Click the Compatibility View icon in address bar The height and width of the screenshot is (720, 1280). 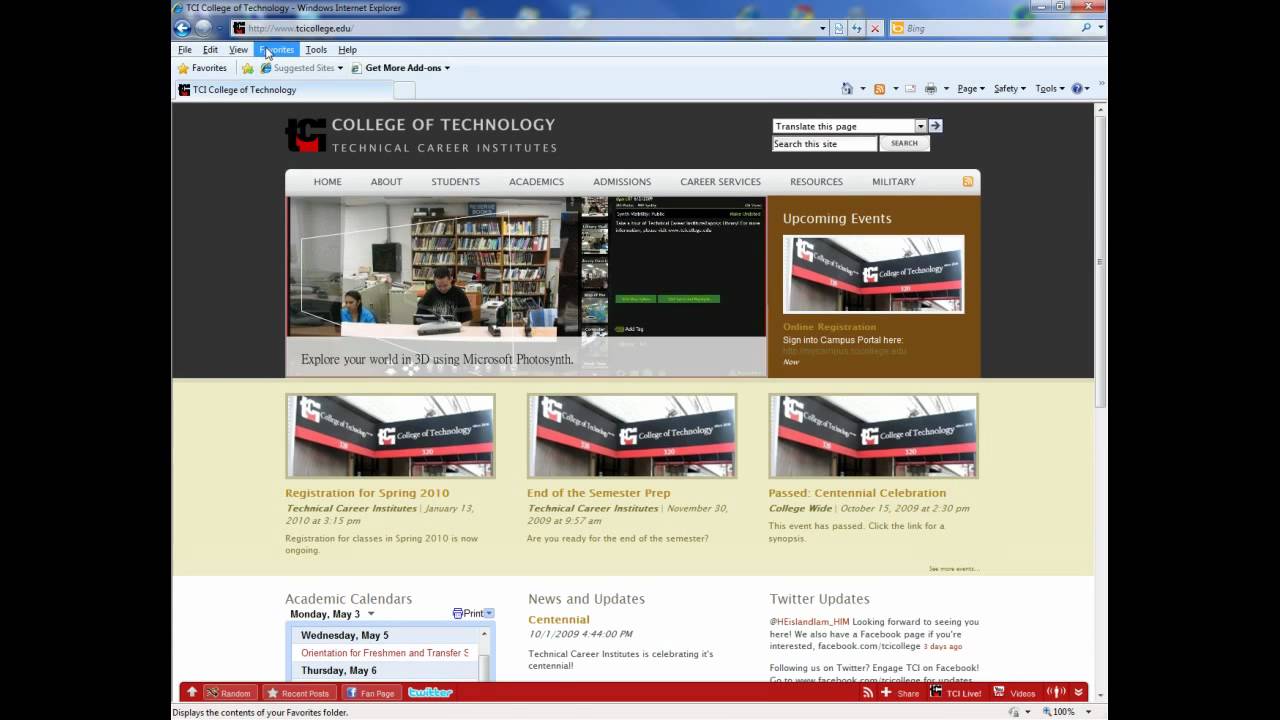838,28
